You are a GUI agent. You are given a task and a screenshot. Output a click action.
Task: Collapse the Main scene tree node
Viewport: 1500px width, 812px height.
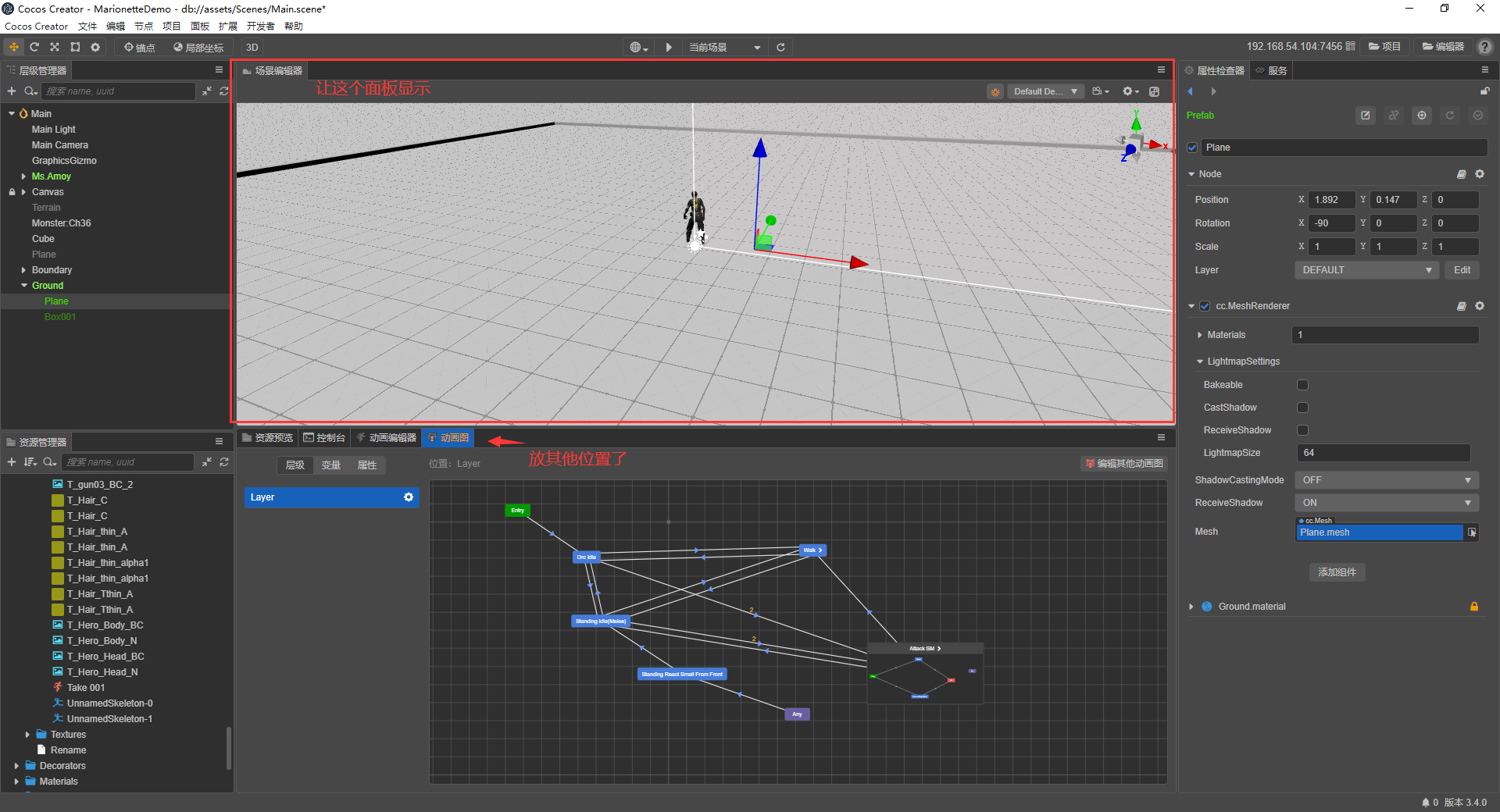[x=12, y=114]
